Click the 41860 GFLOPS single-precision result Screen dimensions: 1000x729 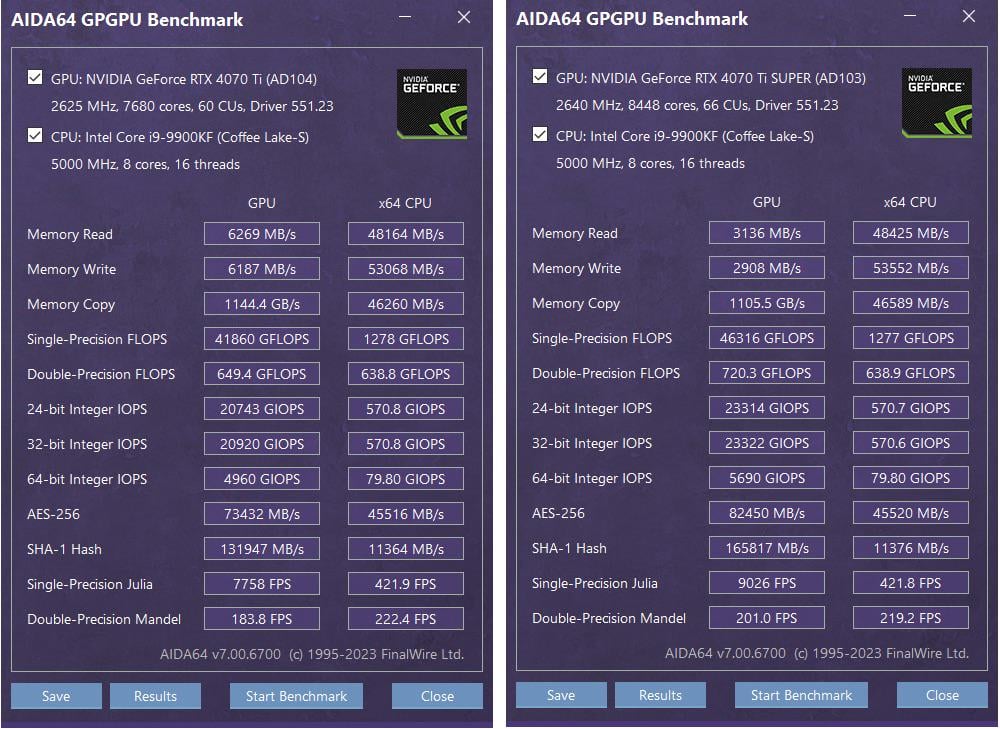[x=261, y=339]
